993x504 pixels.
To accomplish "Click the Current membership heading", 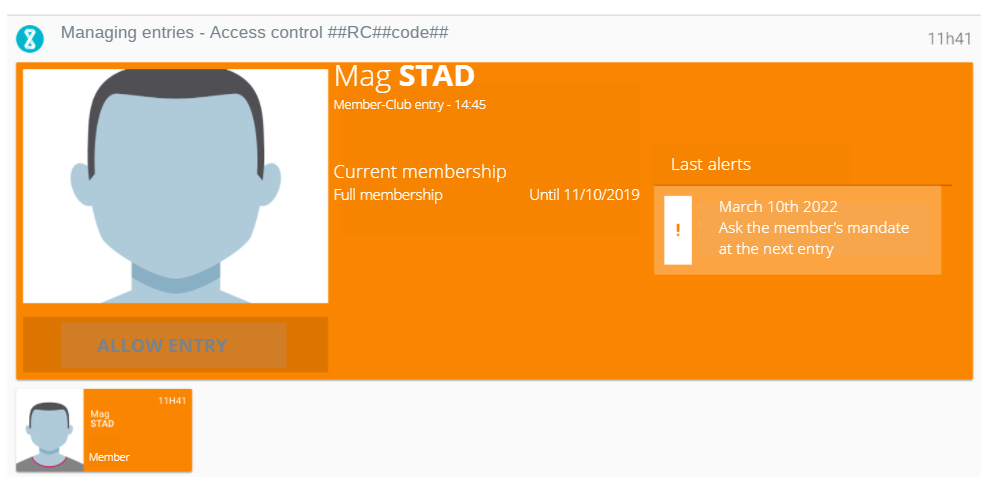I will click(x=420, y=172).
